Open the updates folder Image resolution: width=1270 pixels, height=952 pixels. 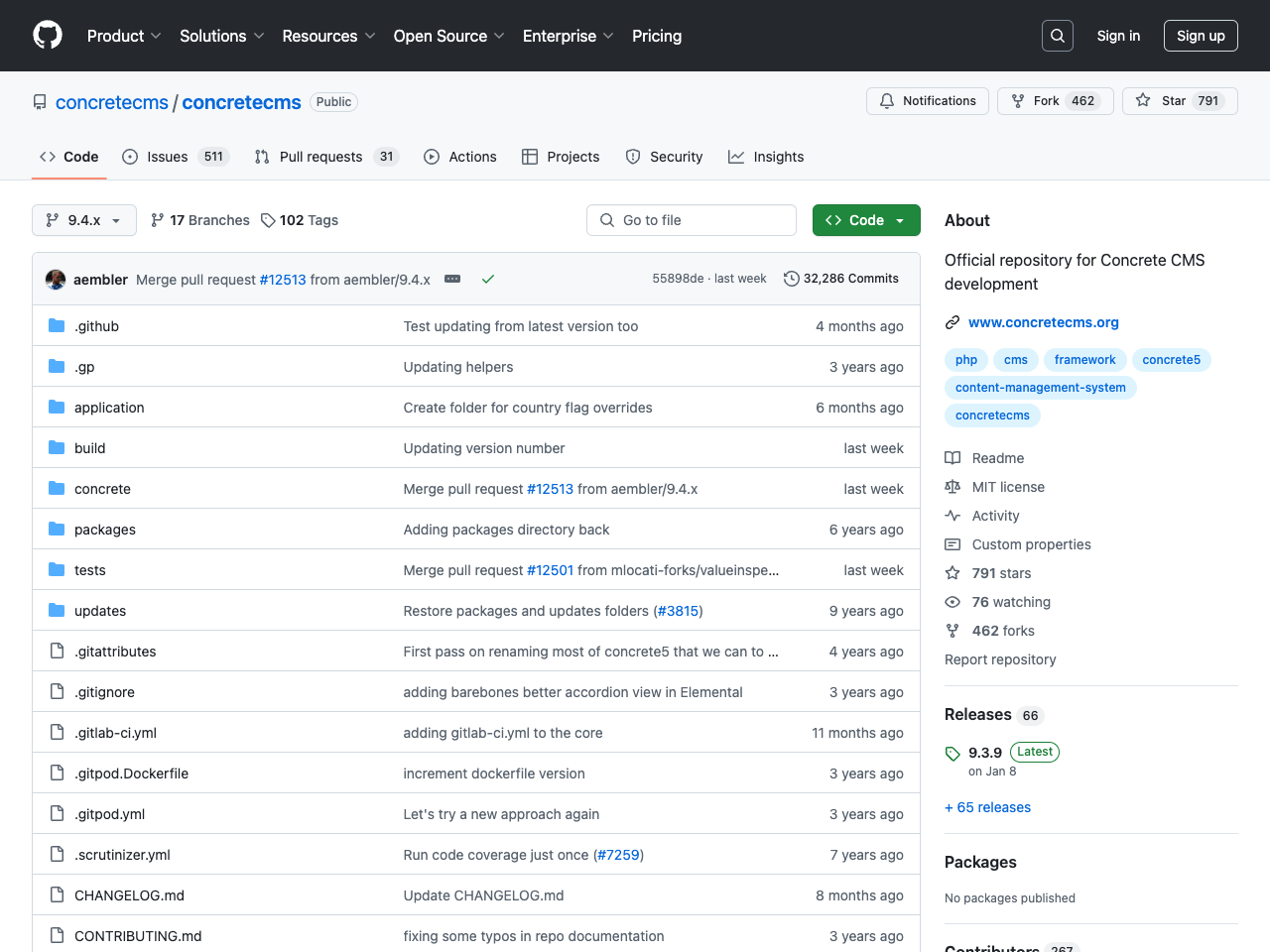[x=100, y=611]
